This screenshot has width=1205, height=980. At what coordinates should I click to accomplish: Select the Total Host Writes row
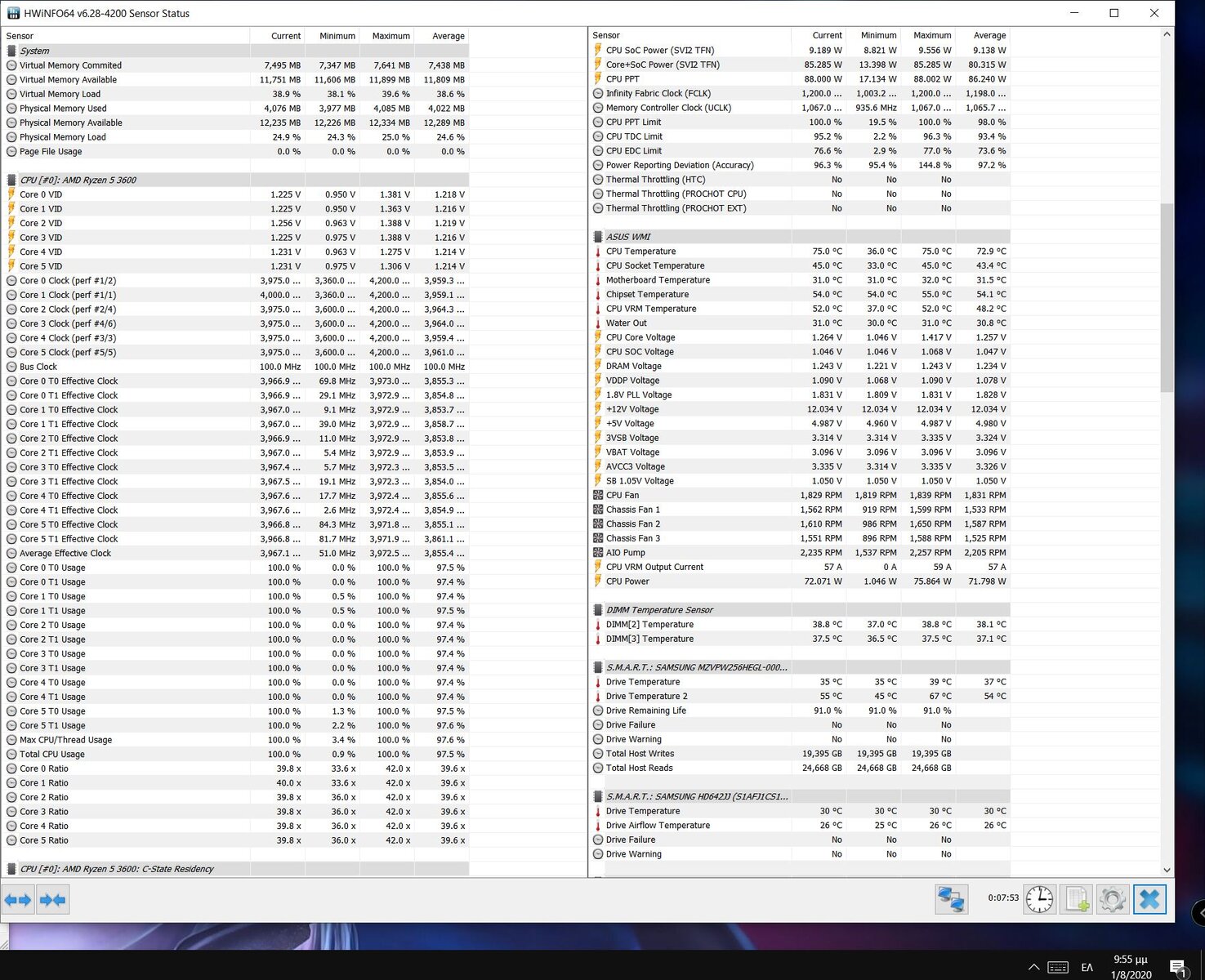coord(800,754)
